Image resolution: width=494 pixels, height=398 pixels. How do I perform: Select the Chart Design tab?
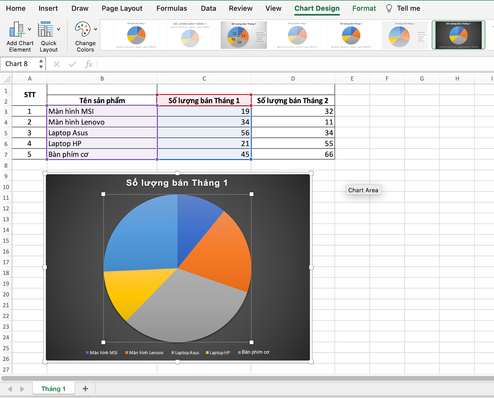317,8
